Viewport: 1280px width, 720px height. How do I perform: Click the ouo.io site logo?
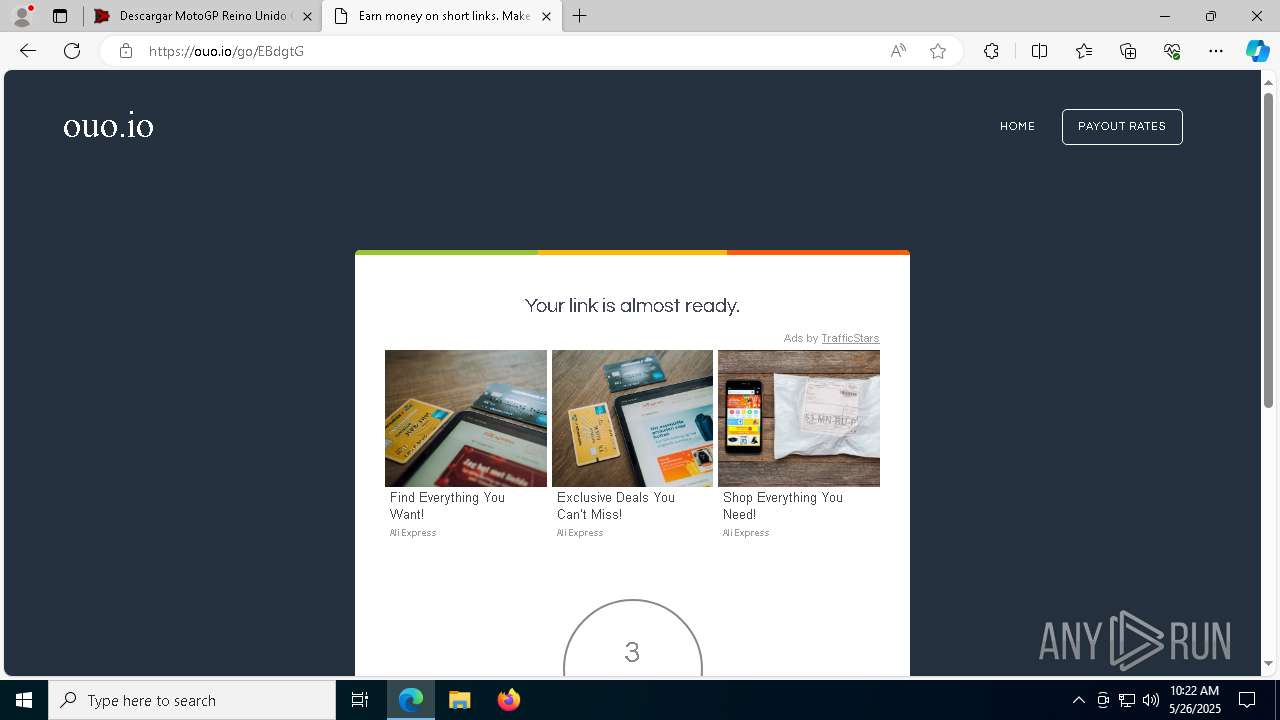108,127
